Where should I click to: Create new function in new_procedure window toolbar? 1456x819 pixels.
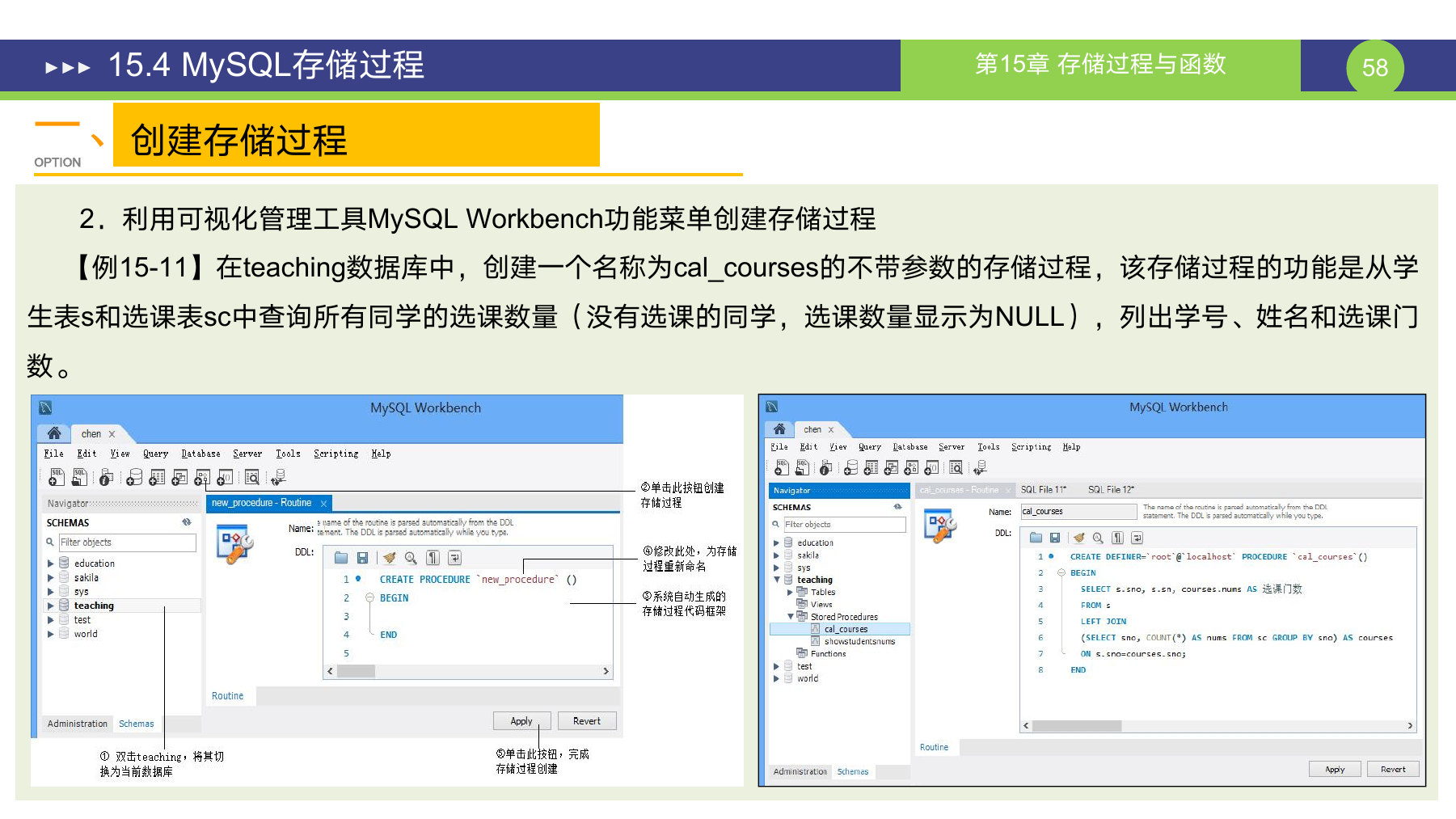click(x=225, y=477)
